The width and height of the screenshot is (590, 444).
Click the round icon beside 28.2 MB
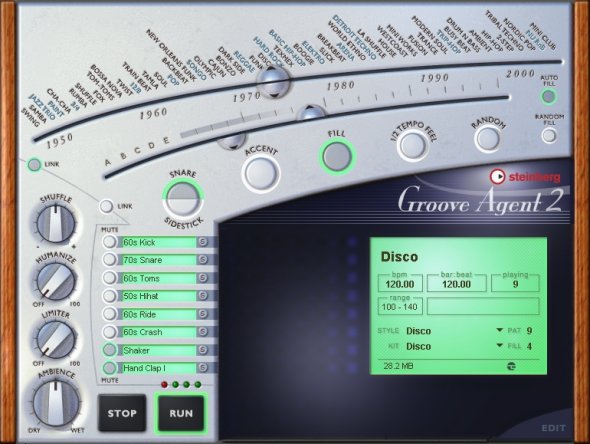511,366
